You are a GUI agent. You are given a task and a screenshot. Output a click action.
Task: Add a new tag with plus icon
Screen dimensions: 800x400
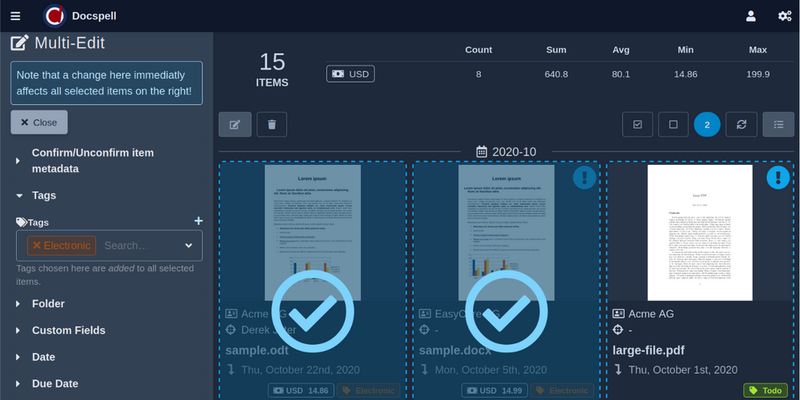click(198, 221)
